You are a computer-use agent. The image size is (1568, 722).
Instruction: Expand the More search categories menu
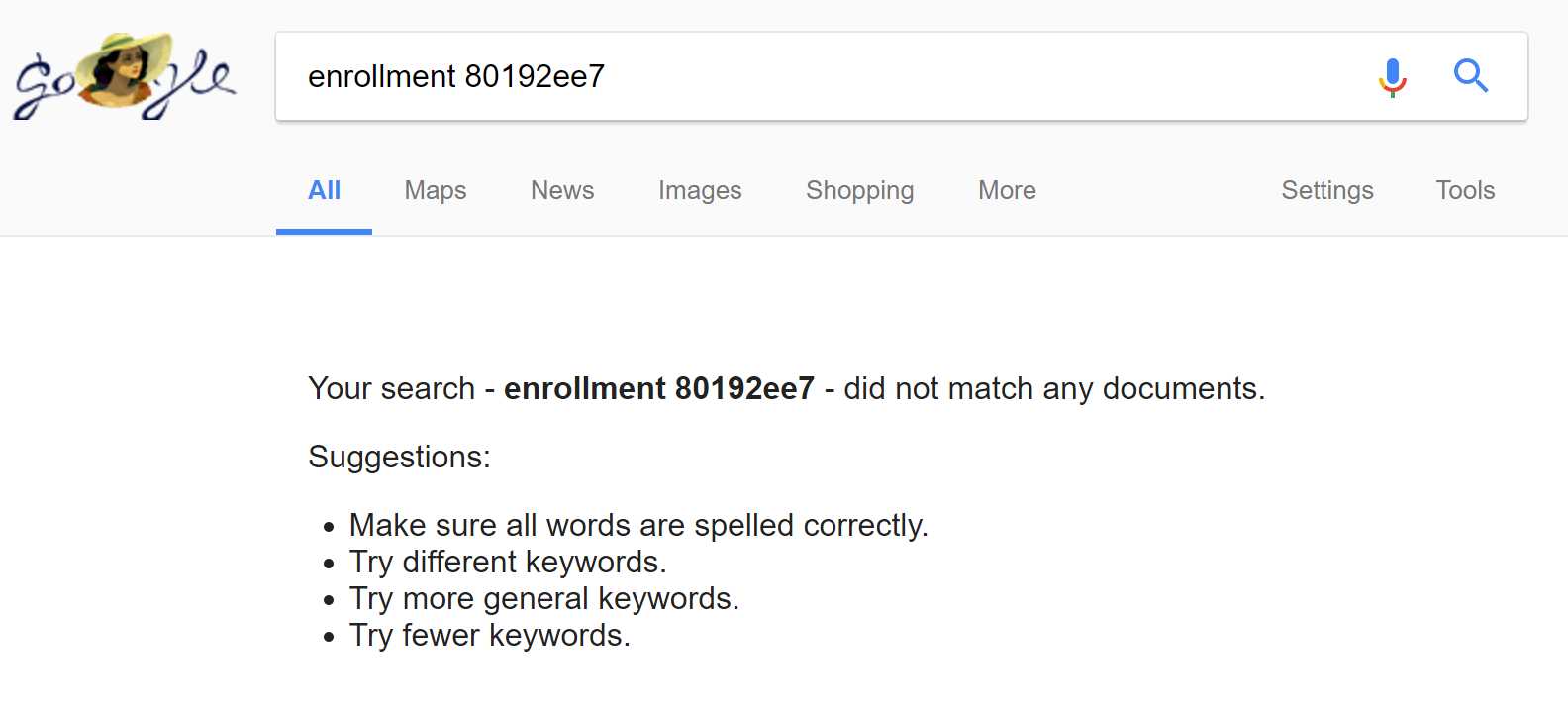tap(1007, 190)
